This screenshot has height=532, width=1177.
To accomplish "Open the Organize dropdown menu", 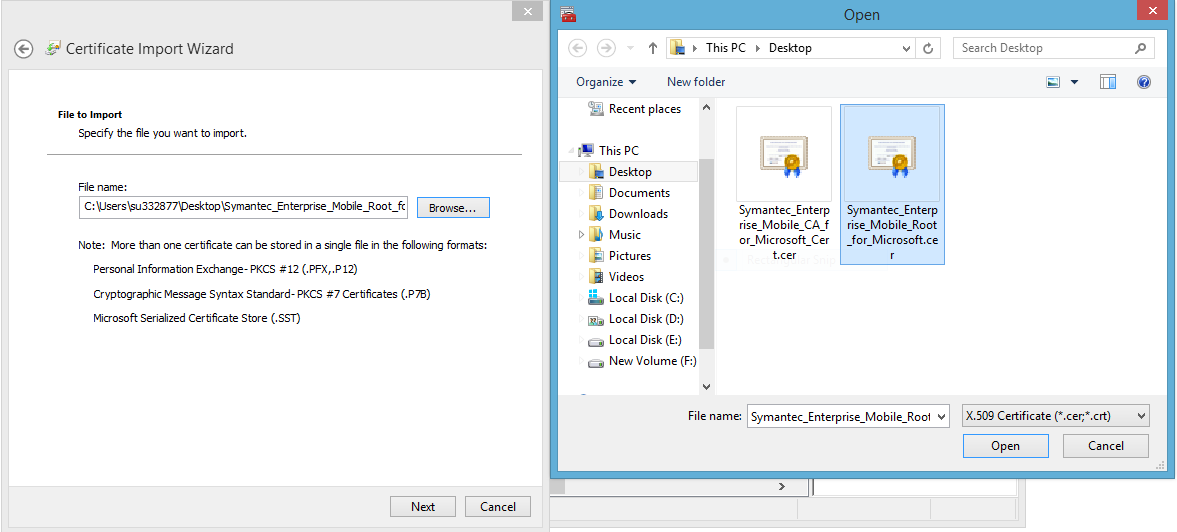I will click(606, 82).
